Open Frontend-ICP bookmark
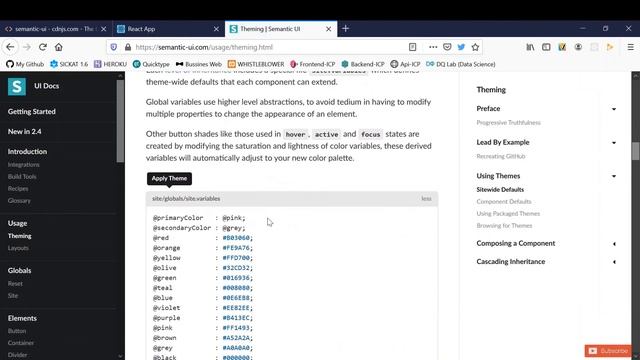 tap(313, 64)
